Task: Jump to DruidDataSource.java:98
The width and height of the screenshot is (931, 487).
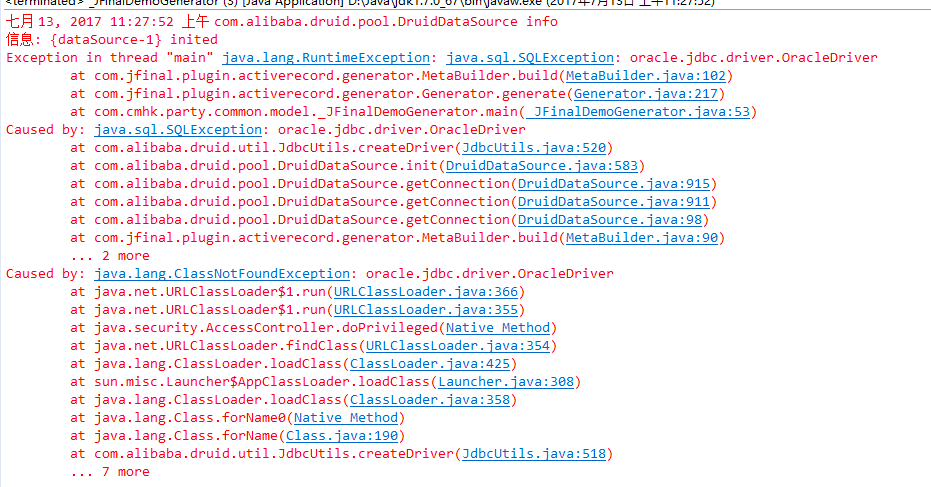Action: [x=610, y=220]
